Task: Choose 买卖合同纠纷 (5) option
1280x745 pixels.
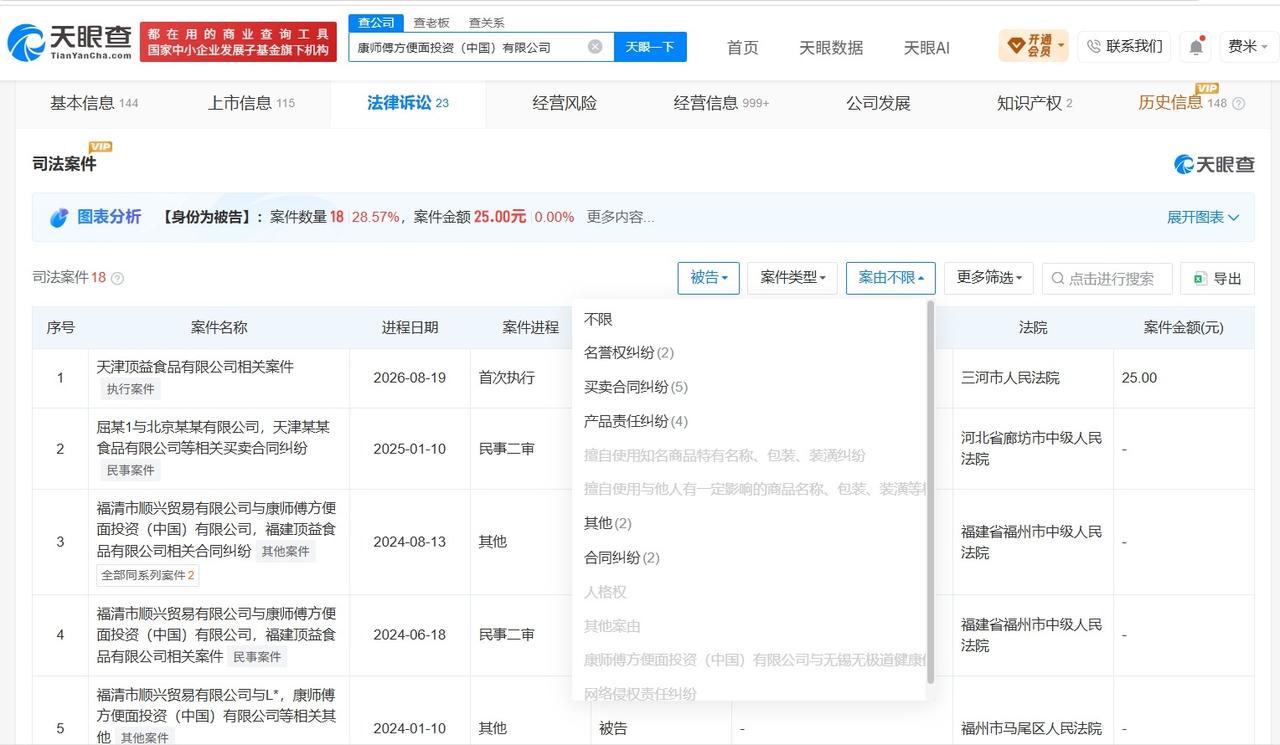Action: pos(750,387)
